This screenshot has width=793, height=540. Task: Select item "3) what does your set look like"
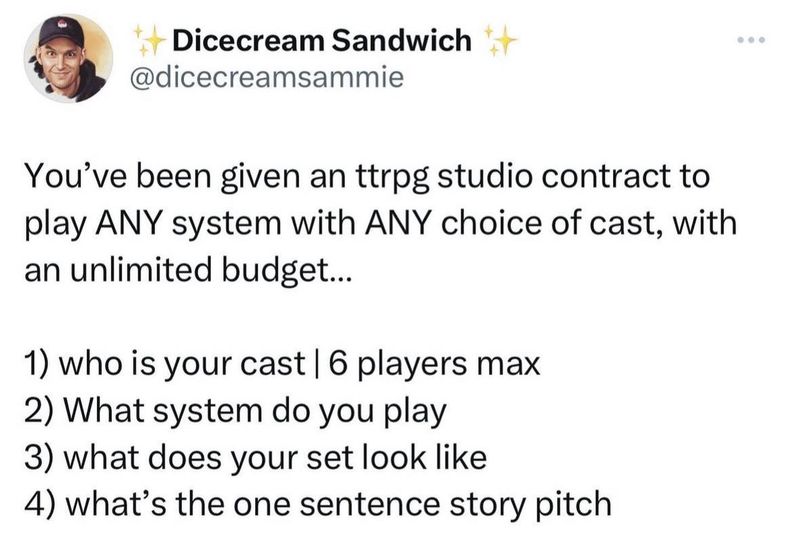click(x=255, y=458)
